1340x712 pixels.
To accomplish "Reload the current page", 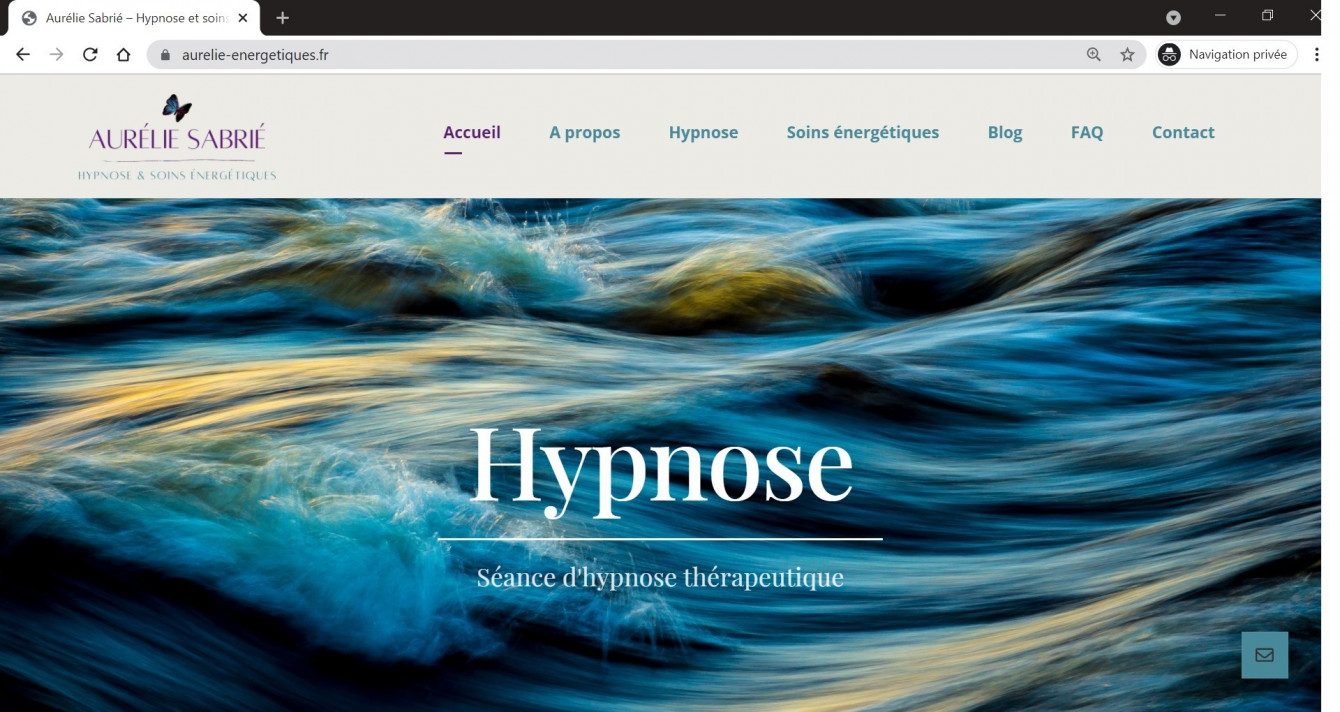I will point(89,54).
